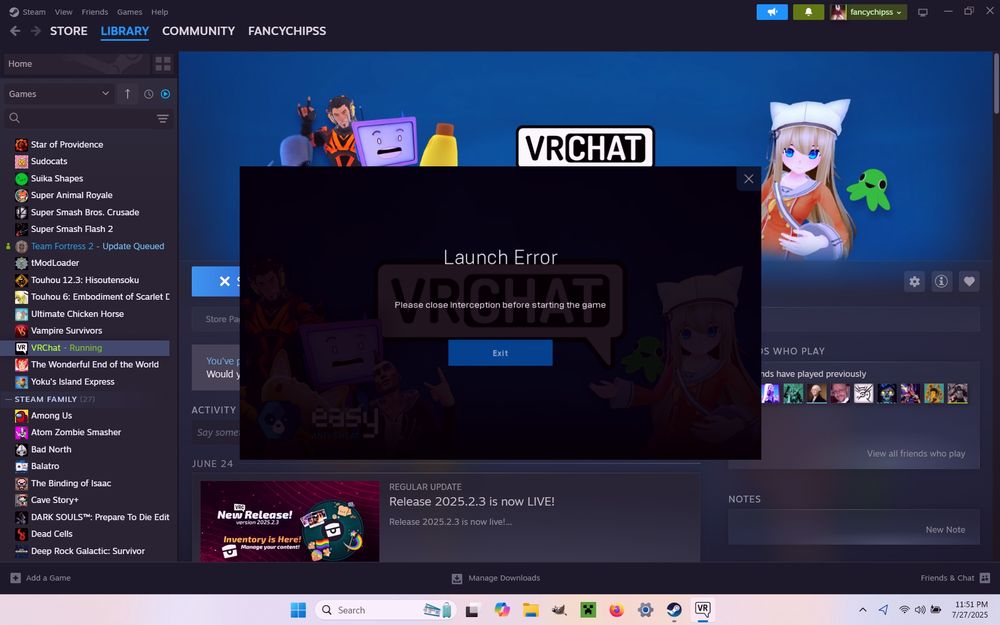Screen dimensions: 1000x625
Task: Open Release 2025.2.3 is now LIVE news
Action: click(x=472, y=501)
